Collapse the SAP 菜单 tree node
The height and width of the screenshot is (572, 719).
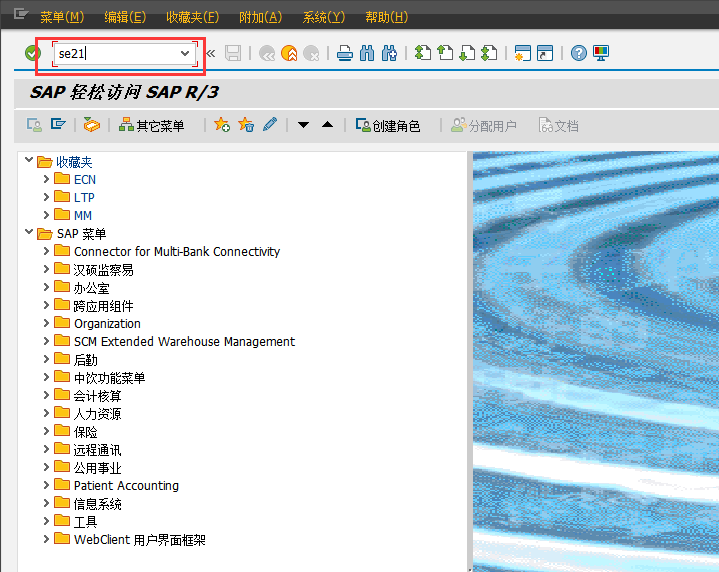pyautogui.click(x=29, y=233)
